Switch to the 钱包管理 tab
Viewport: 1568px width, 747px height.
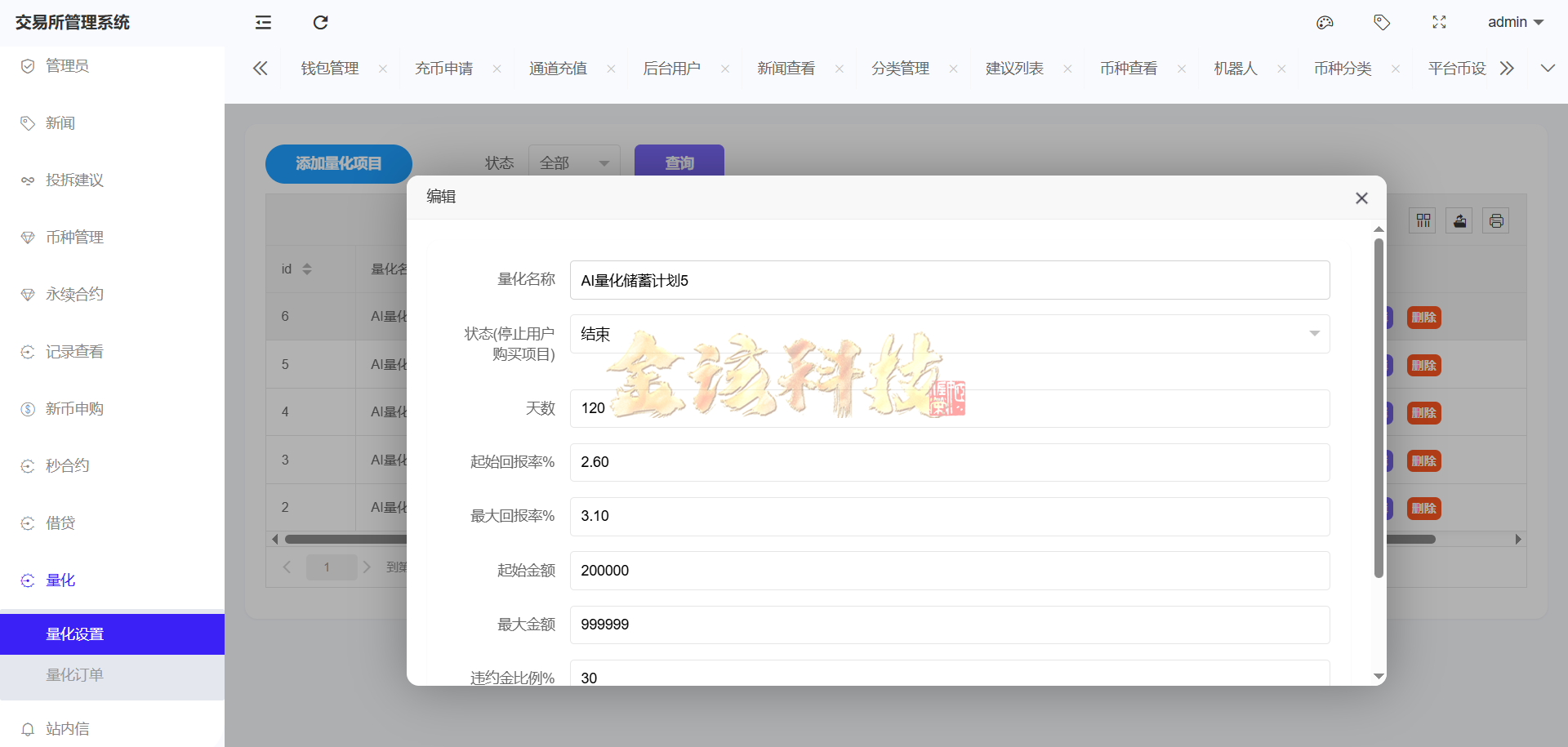tap(329, 69)
